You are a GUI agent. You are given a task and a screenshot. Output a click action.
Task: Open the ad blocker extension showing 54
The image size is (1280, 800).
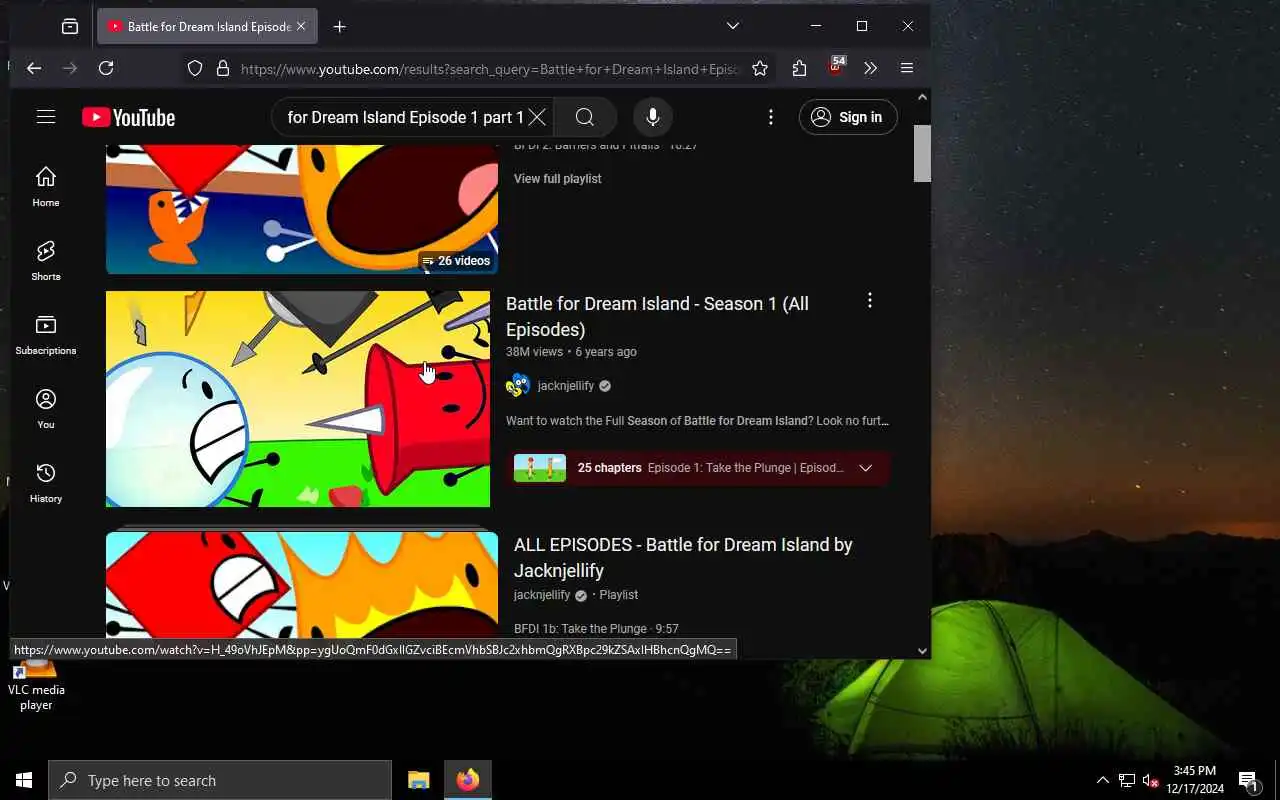coord(836,67)
